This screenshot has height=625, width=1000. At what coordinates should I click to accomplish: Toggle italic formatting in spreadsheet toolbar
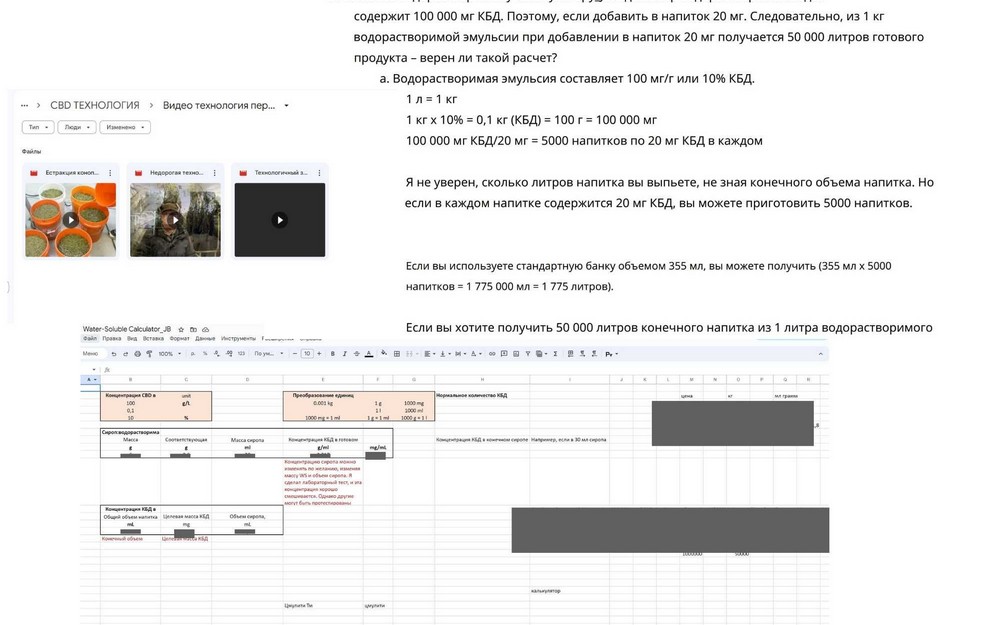[344, 354]
